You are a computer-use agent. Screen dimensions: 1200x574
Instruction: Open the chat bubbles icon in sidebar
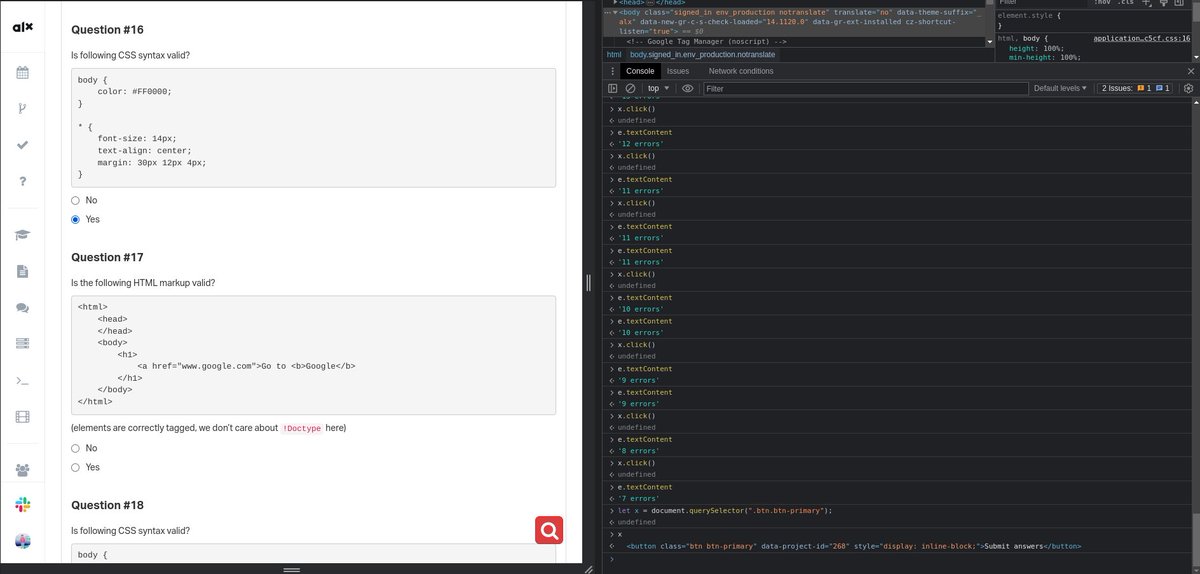coord(22,307)
